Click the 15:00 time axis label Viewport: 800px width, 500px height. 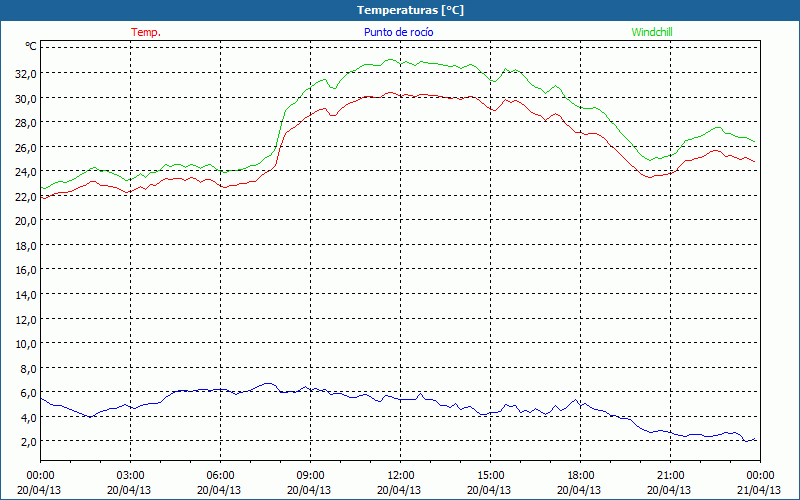pyautogui.click(x=490, y=476)
